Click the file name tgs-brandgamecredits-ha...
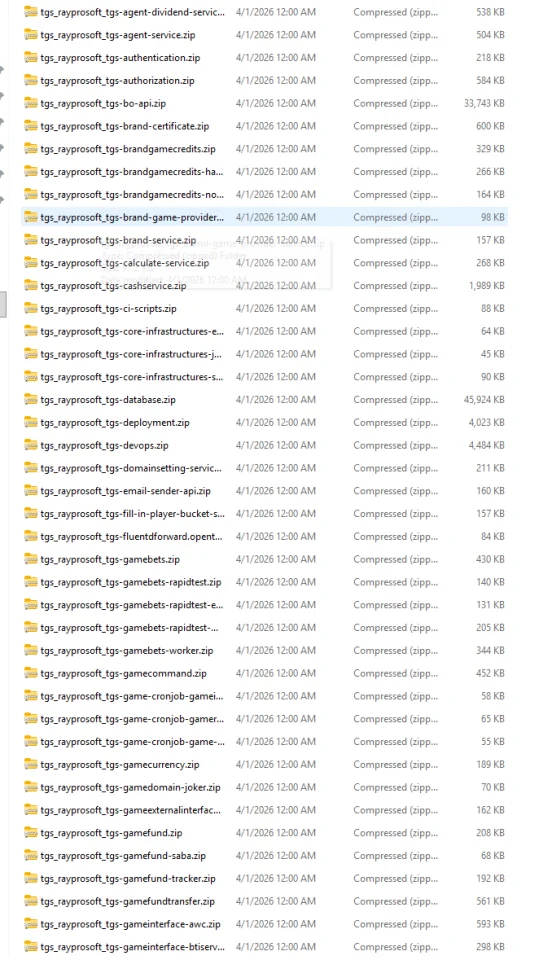The width and height of the screenshot is (552, 960). (x=132, y=171)
